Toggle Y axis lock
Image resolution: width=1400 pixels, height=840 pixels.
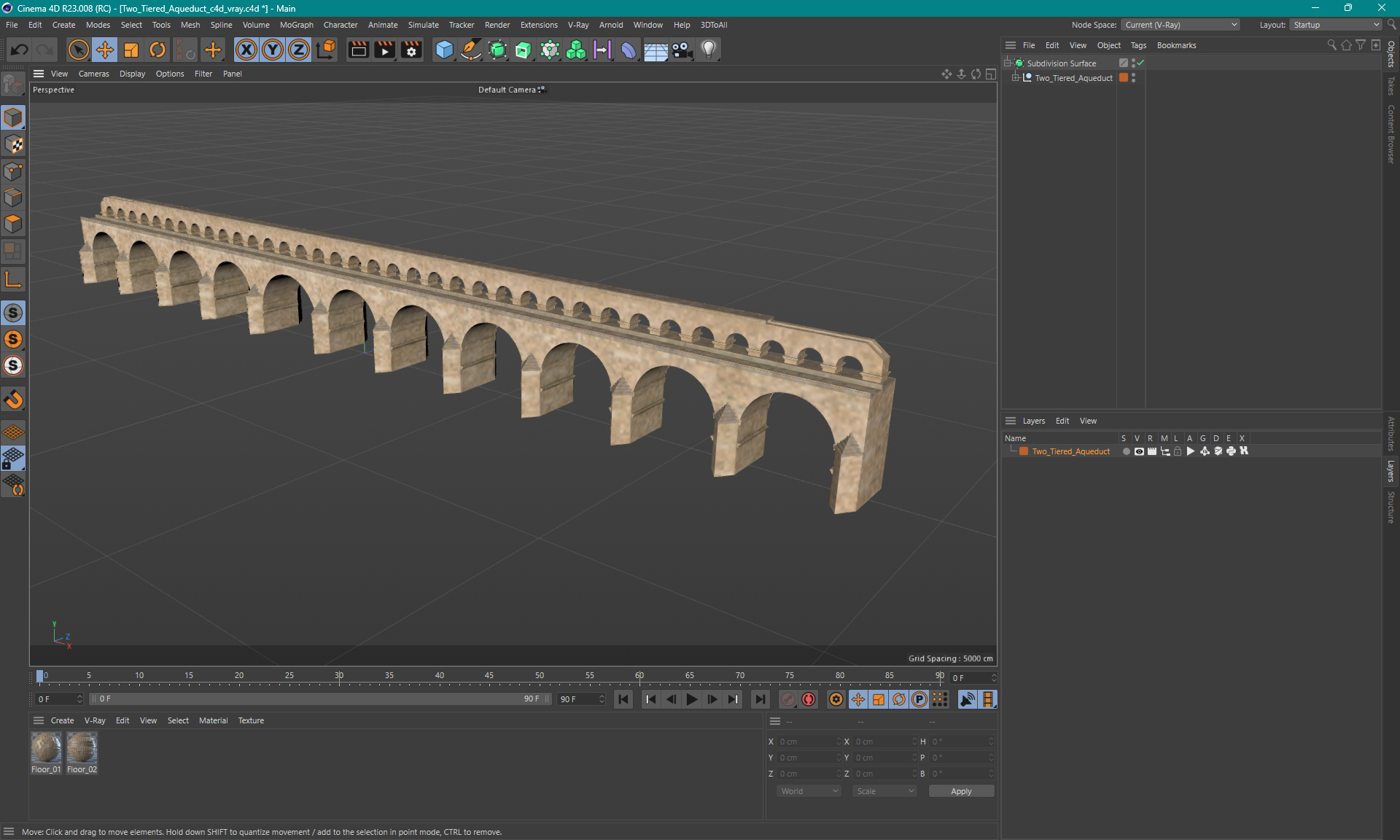coord(273,50)
